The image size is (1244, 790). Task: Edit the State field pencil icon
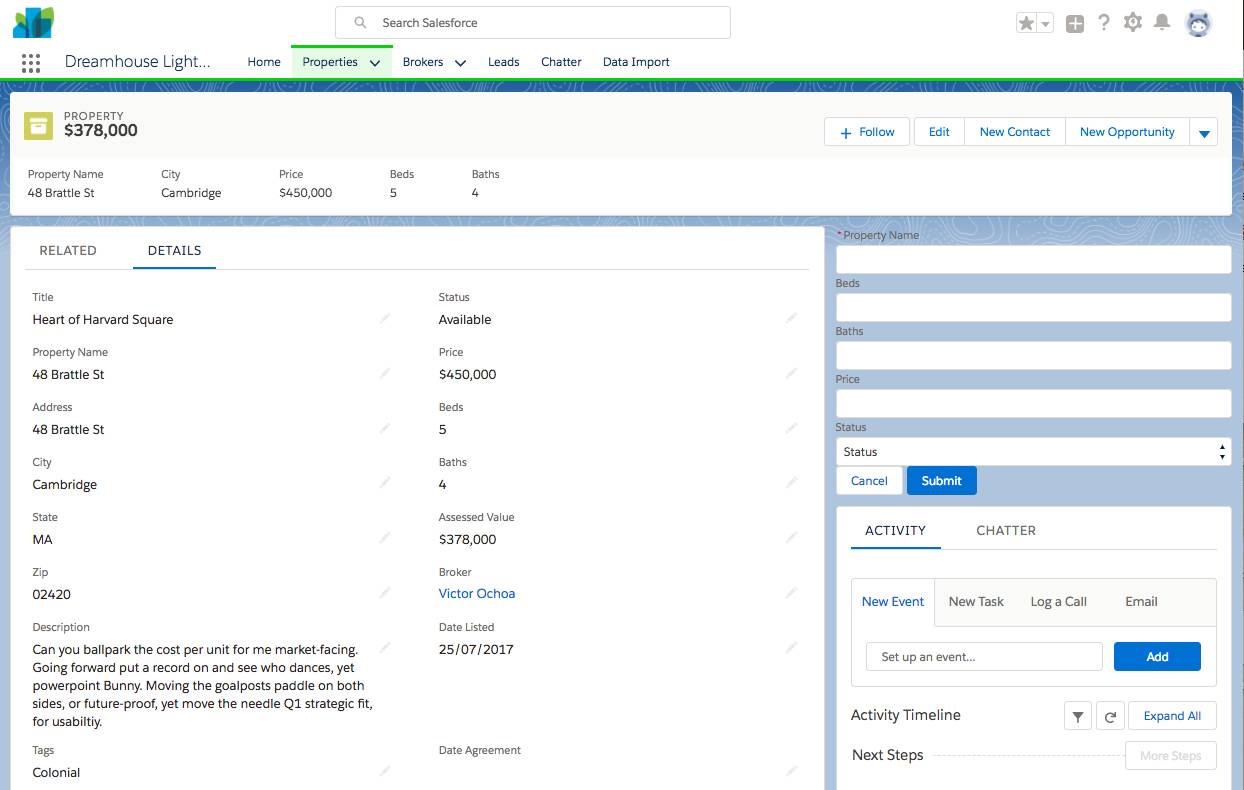[x=385, y=538]
